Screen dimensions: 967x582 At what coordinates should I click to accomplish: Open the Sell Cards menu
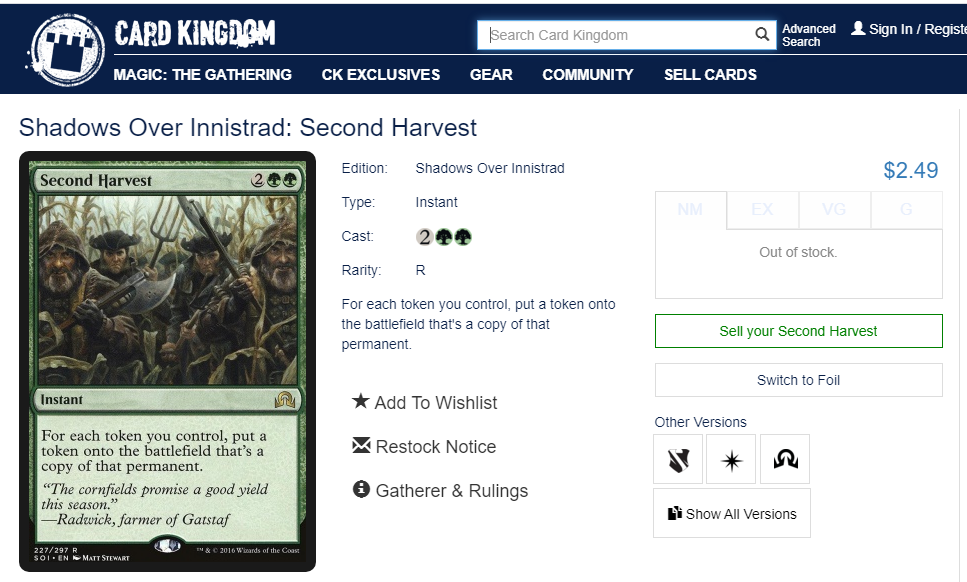[710, 75]
